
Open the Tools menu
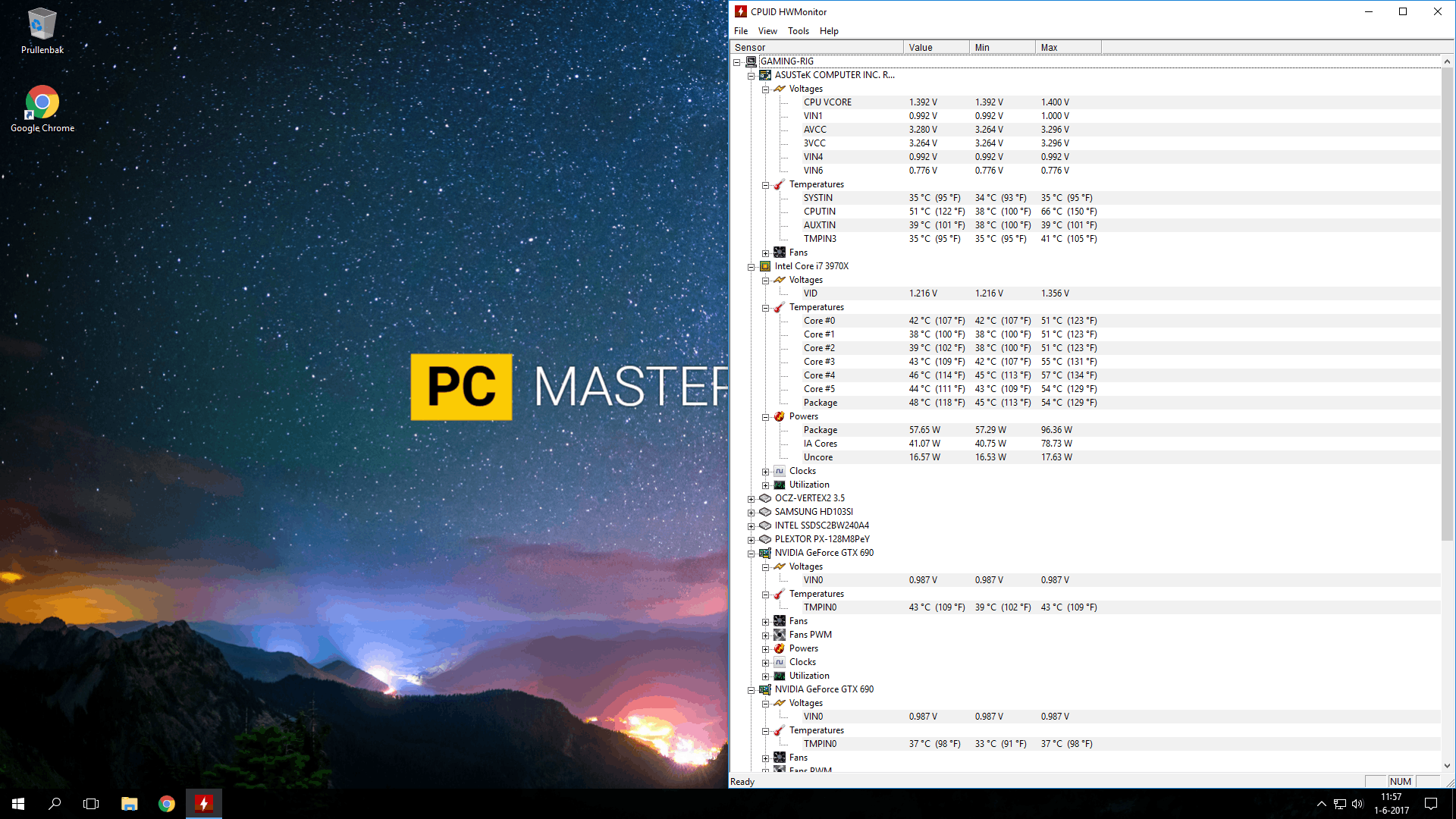(x=798, y=31)
